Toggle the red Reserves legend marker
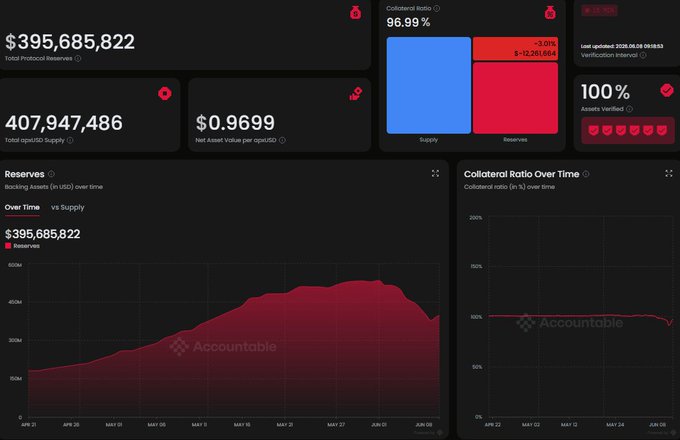The height and width of the screenshot is (440, 680). [x=8, y=246]
